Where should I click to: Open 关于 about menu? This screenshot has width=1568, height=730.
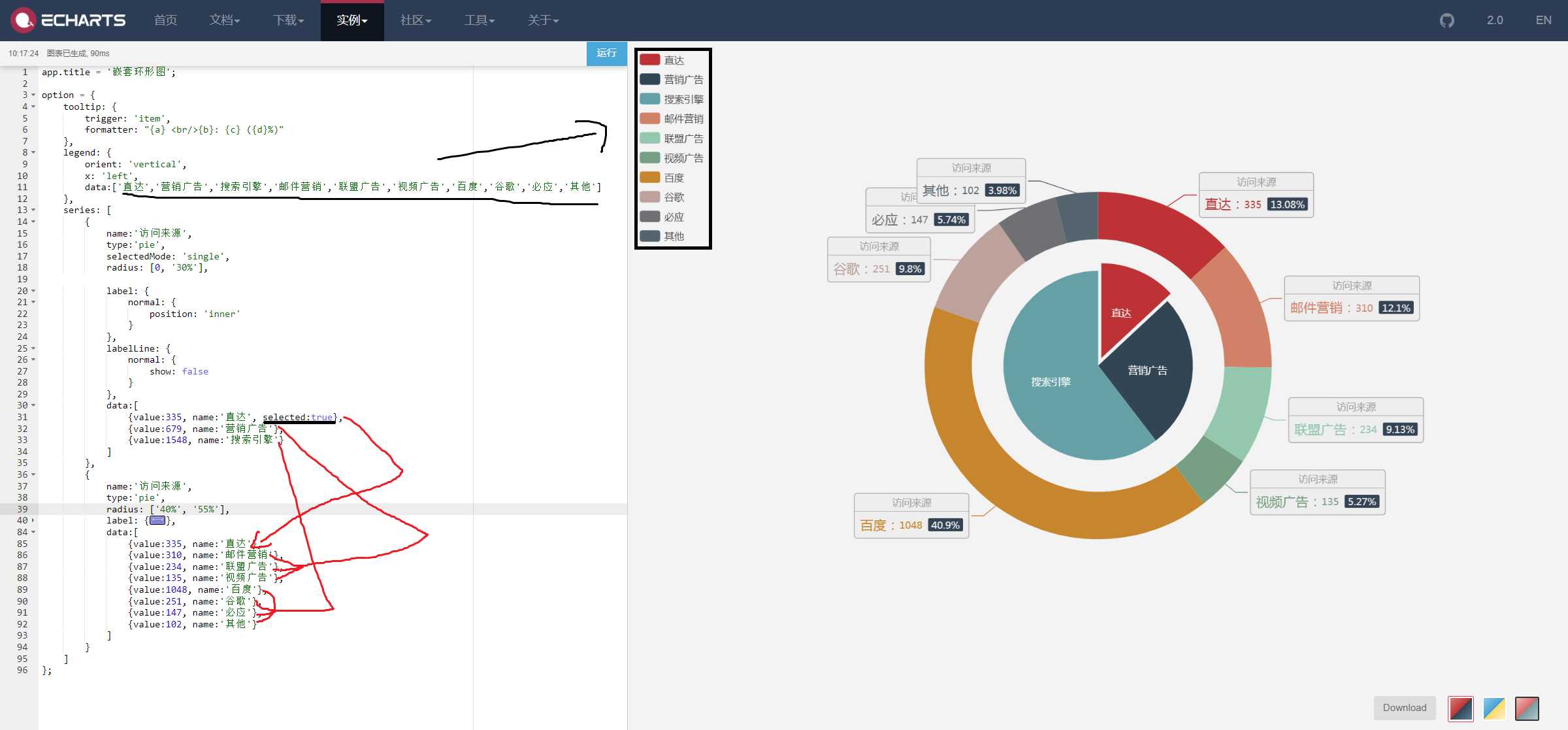[x=544, y=20]
